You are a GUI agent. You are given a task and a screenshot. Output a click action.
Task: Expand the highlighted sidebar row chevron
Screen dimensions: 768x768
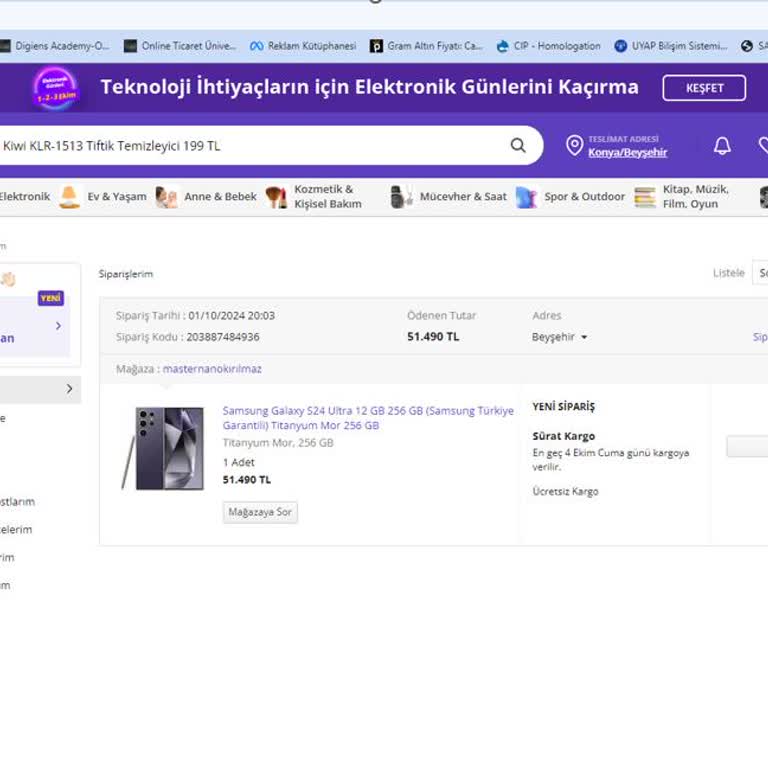pyautogui.click(x=69, y=389)
